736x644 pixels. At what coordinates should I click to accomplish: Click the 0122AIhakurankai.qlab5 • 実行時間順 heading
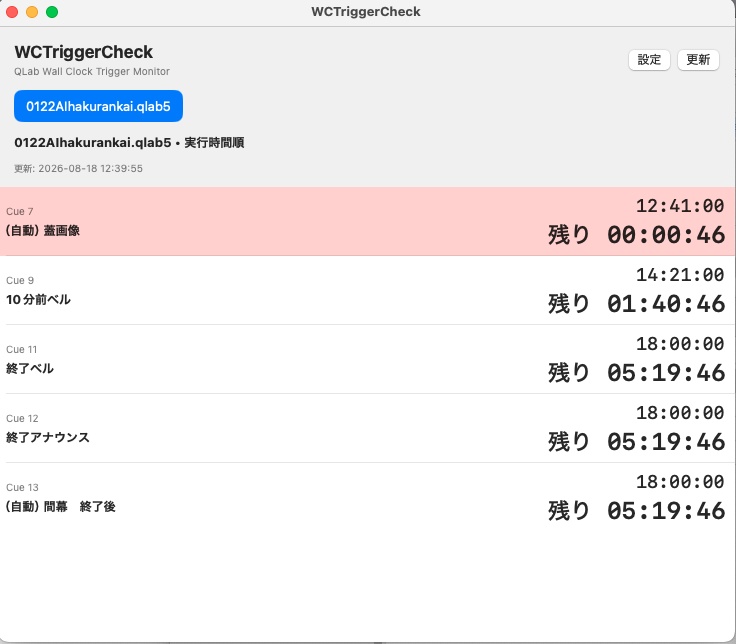(x=129, y=142)
